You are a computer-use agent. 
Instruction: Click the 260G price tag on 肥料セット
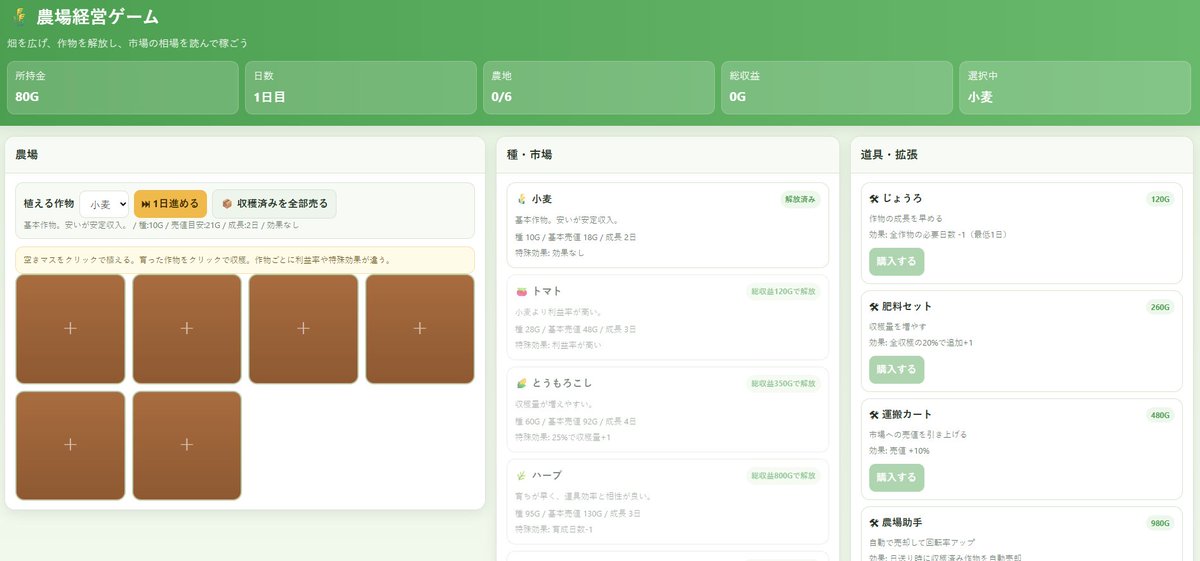point(1160,307)
